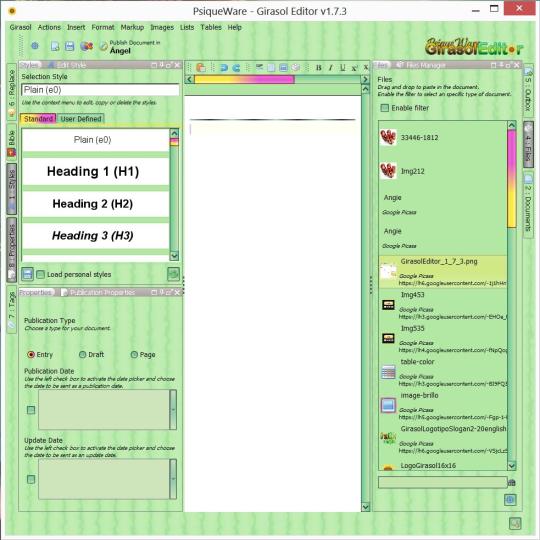
Task: Open the Images menu
Action: (x=162, y=27)
